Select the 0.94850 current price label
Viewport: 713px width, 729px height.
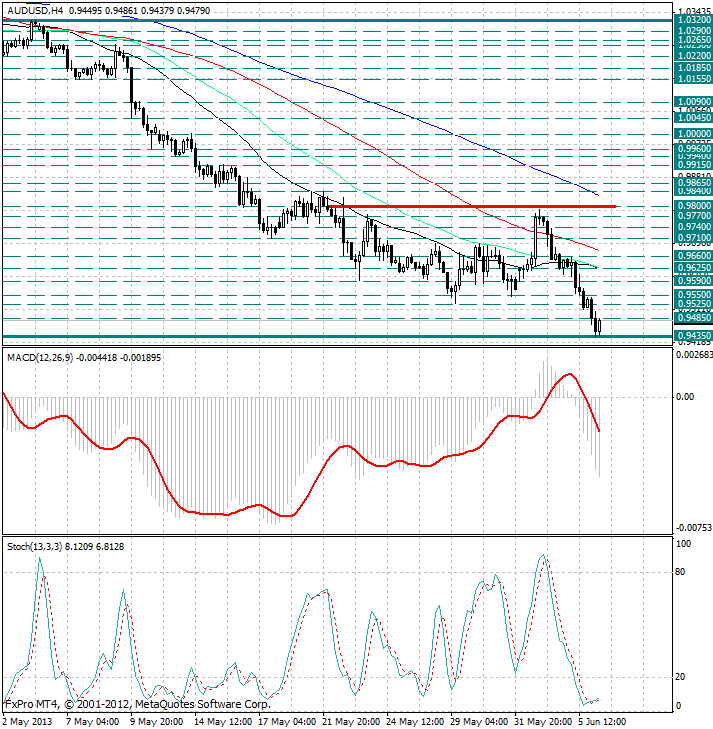click(693, 318)
